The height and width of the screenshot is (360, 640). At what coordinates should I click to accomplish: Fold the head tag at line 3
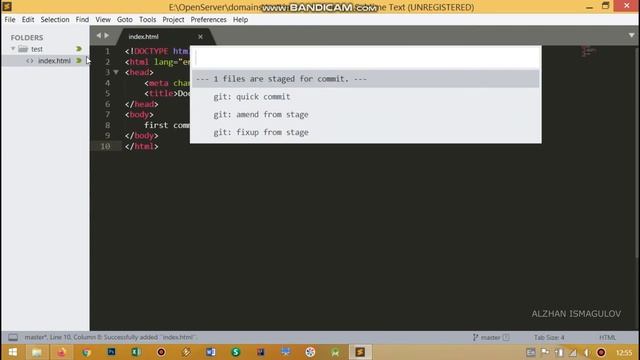point(116,72)
